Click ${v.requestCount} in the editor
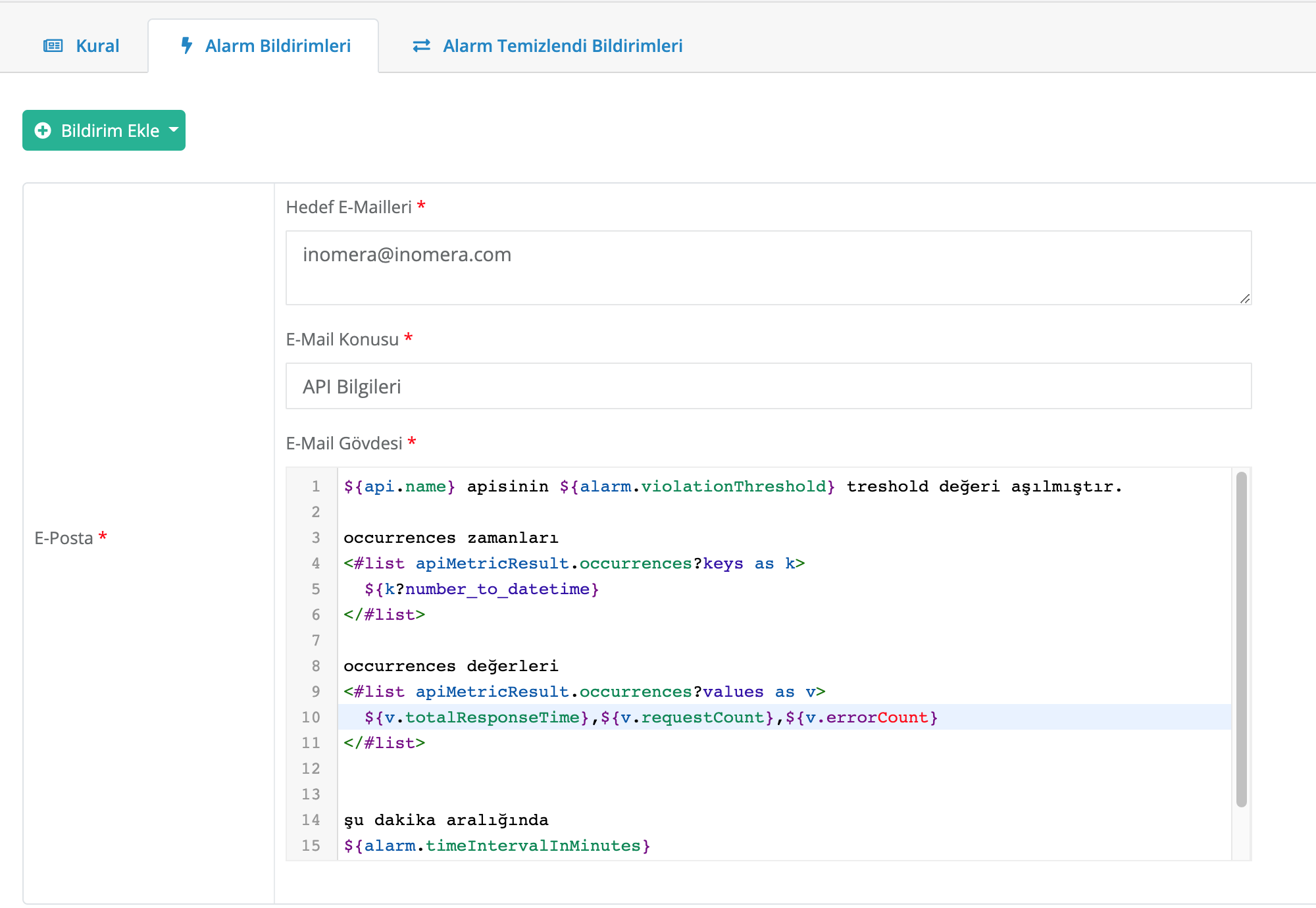This screenshot has height=908, width=1316. coord(688,717)
